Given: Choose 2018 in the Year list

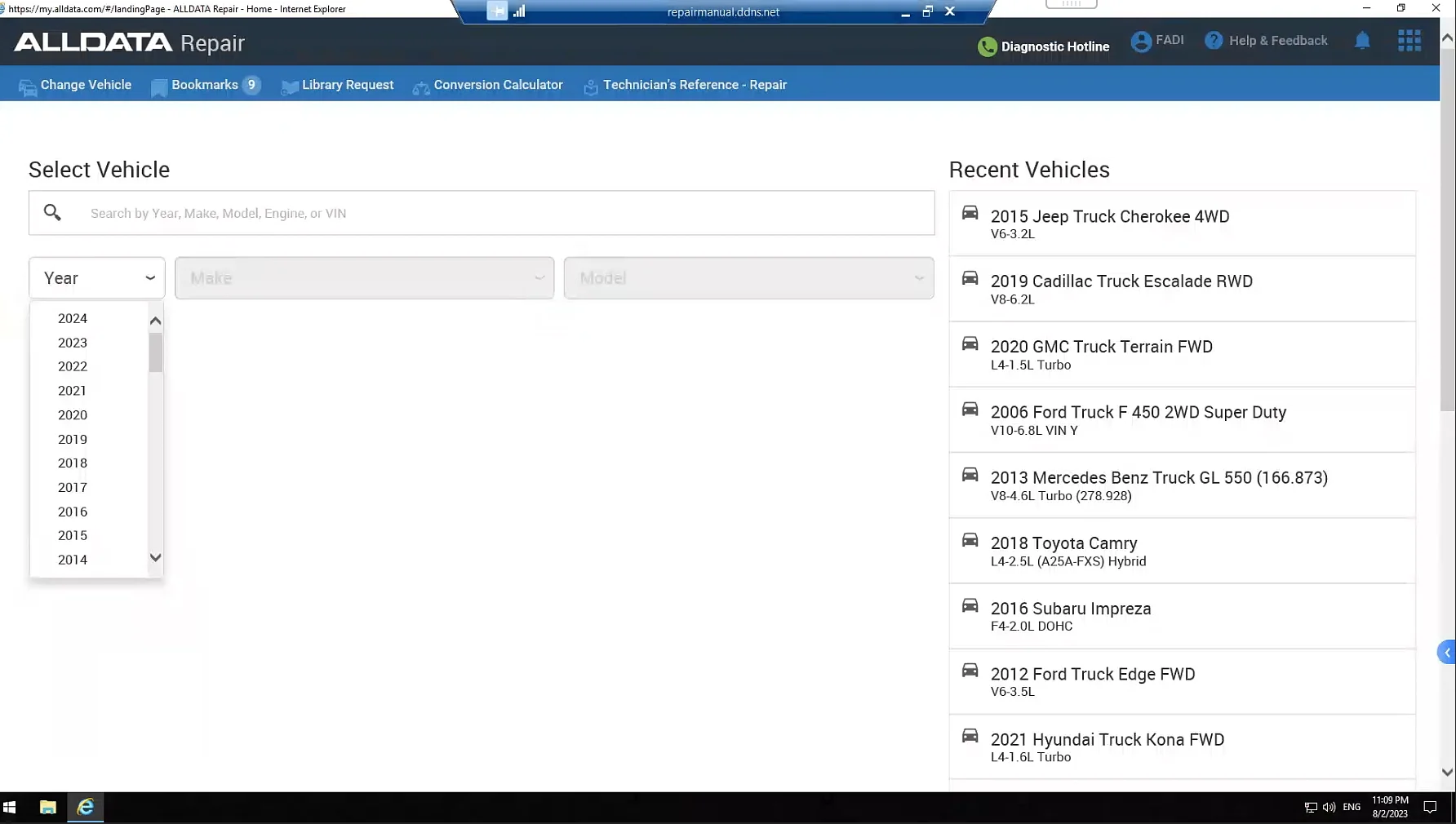Looking at the screenshot, I should (73, 463).
